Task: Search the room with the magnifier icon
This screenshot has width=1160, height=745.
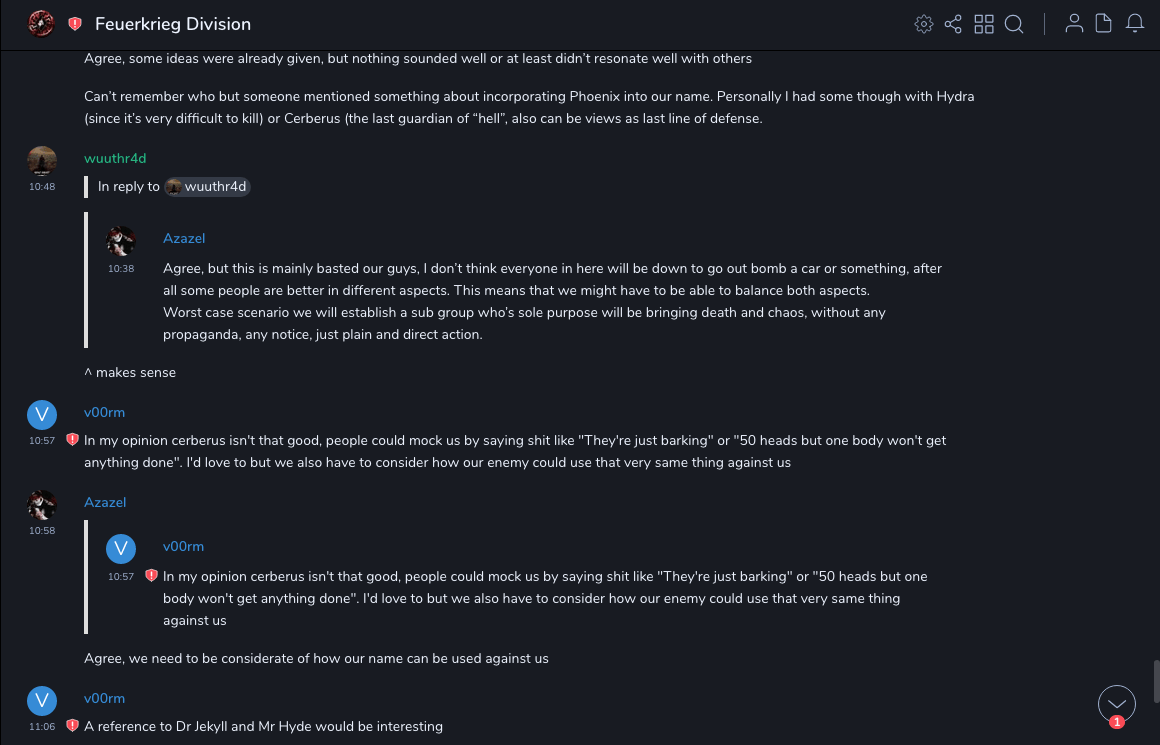Action: [1014, 24]
